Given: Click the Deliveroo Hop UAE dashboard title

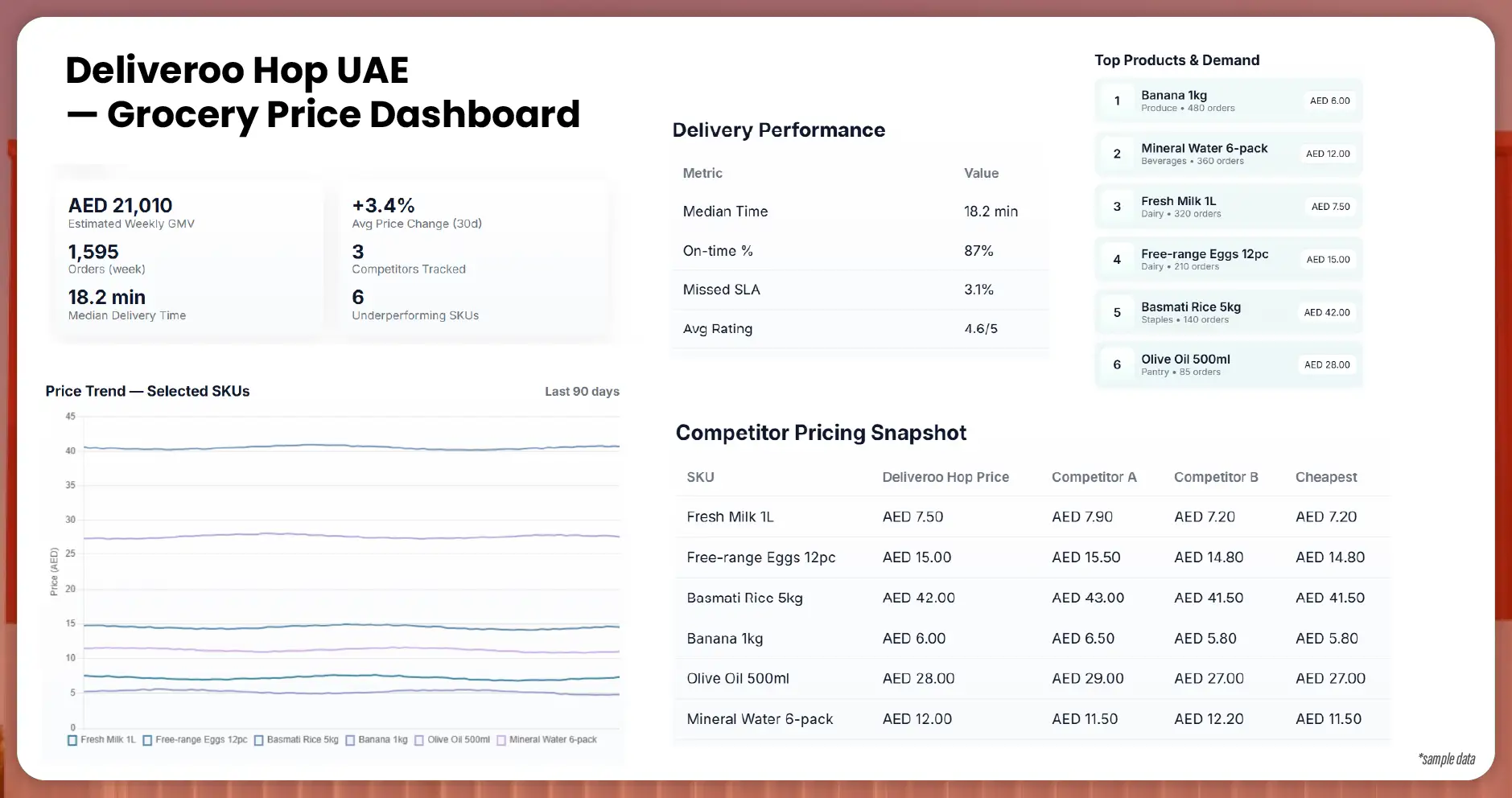Looking at the screenshot, I should 237,70.
